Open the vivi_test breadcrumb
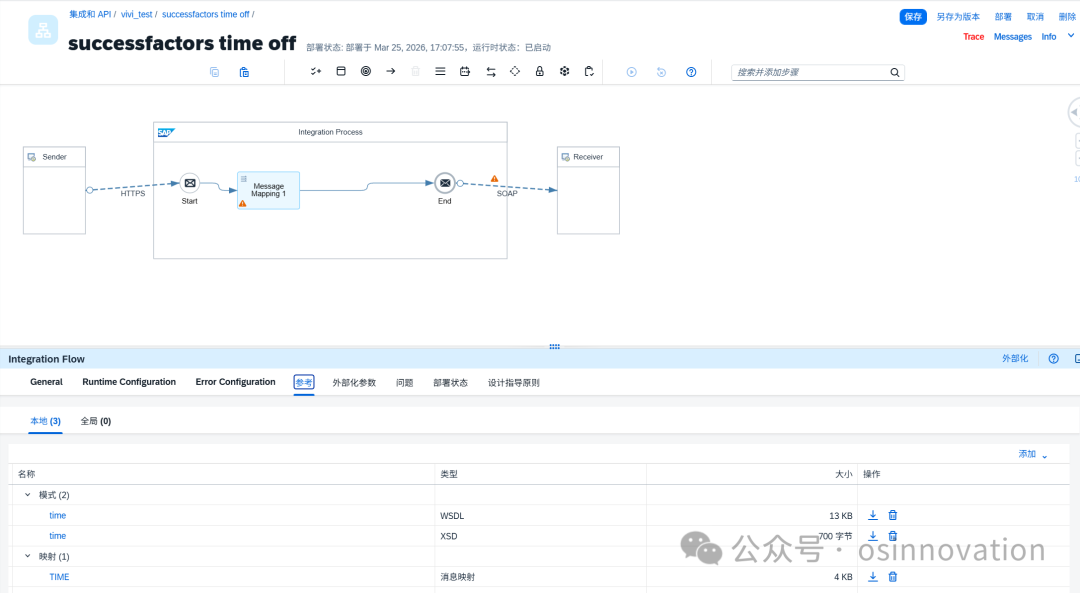 tap(136, 14)
